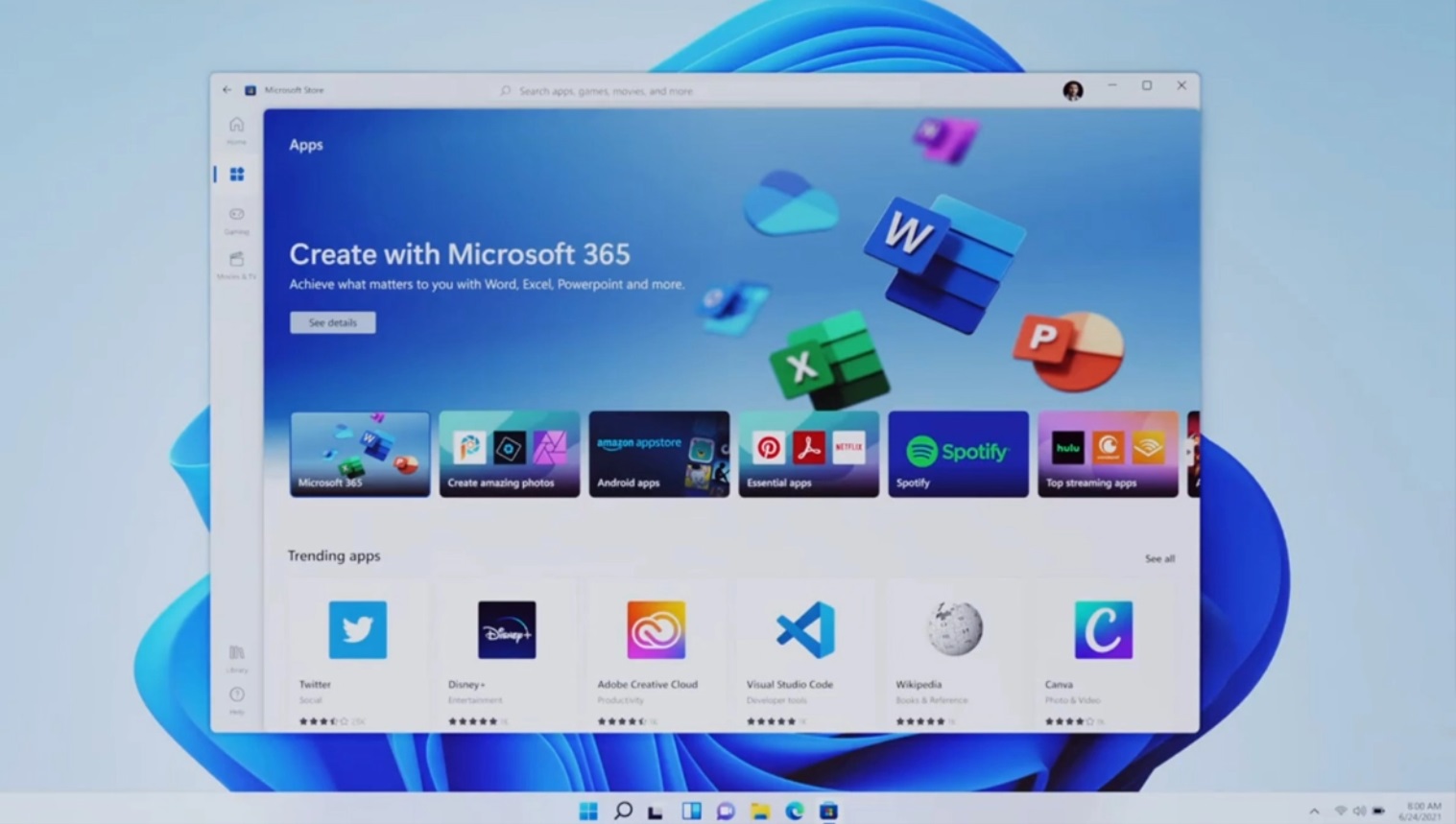1456x824 pixels.
Task: Open Movies & TV in sidebar
Action: pos(236,264)
